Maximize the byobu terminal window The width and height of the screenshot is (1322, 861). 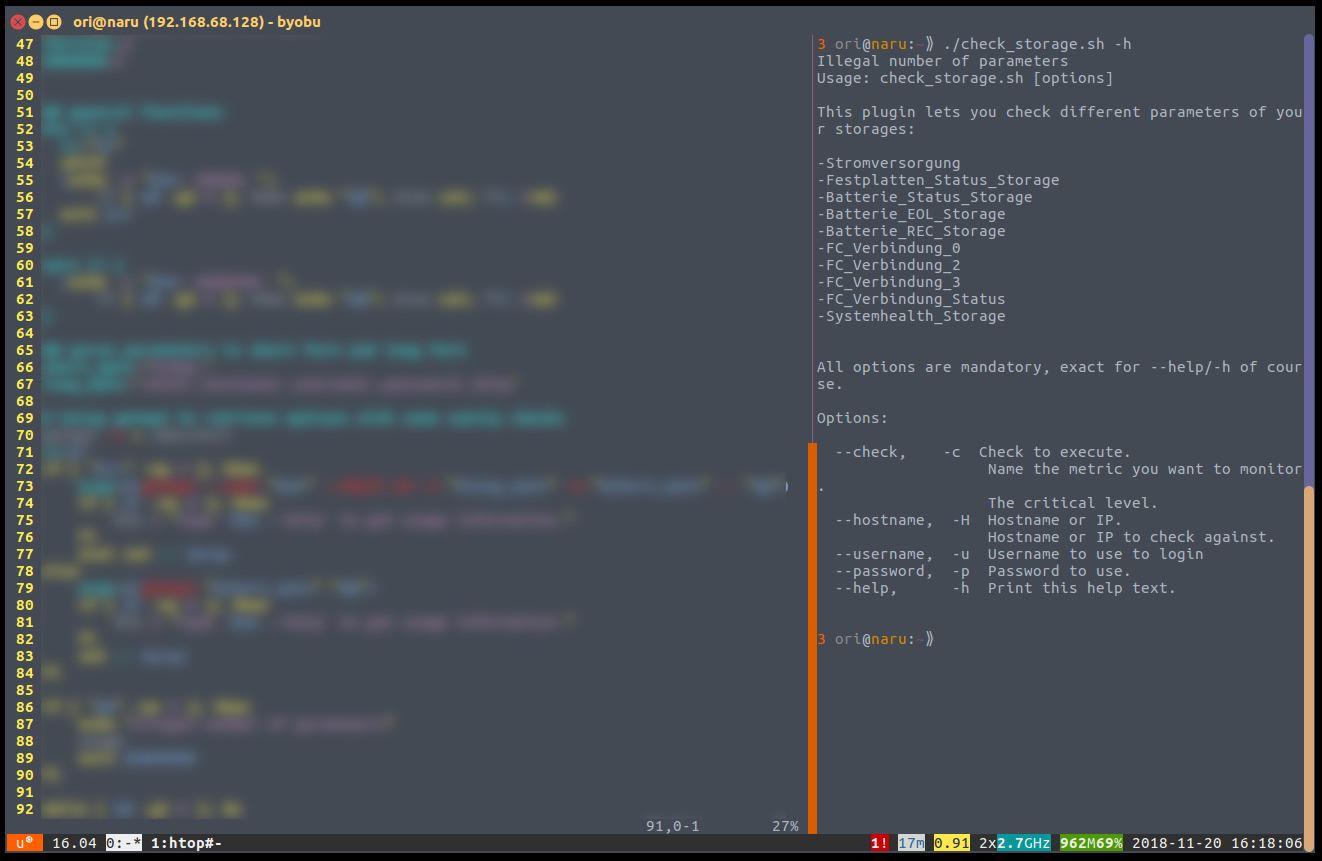[53, 21]
